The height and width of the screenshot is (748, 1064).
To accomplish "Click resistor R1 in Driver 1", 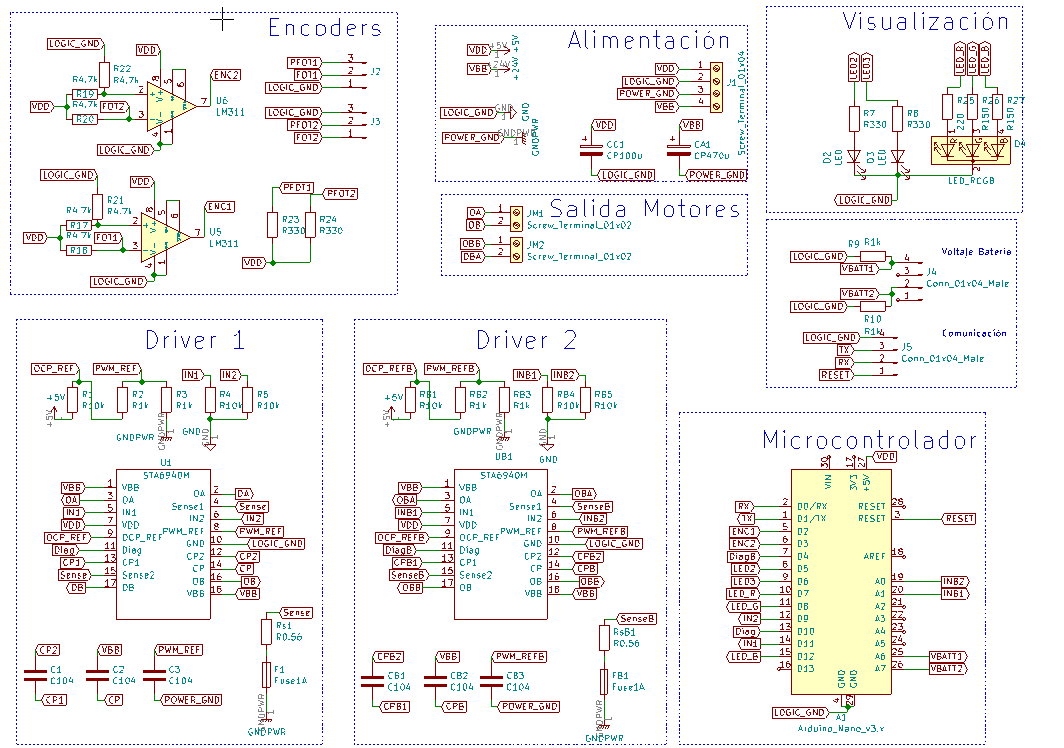I will point(72,400).
